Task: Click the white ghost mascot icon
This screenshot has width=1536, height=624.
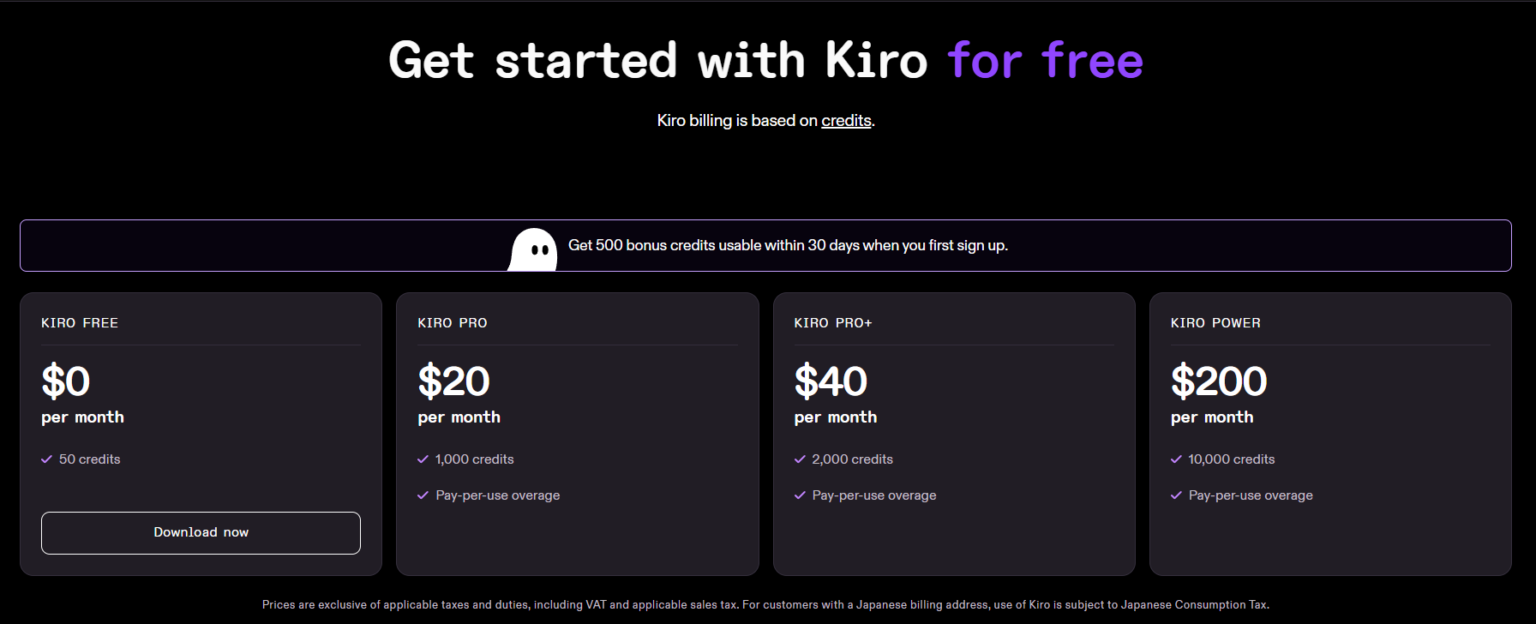Action: [533, 249]
